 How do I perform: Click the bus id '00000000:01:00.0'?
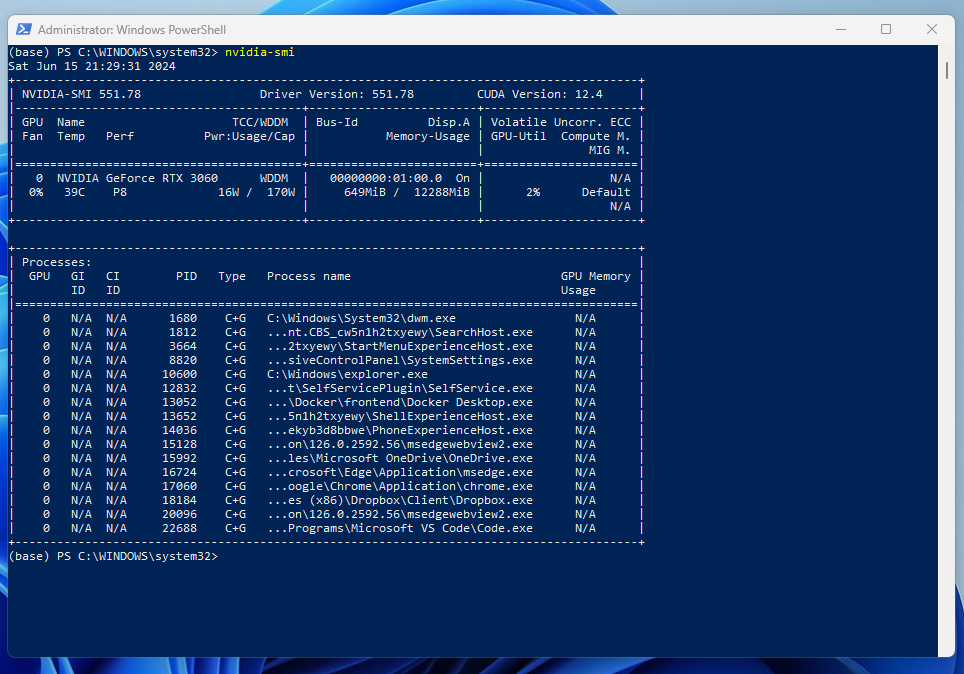[x=385, y=178]
